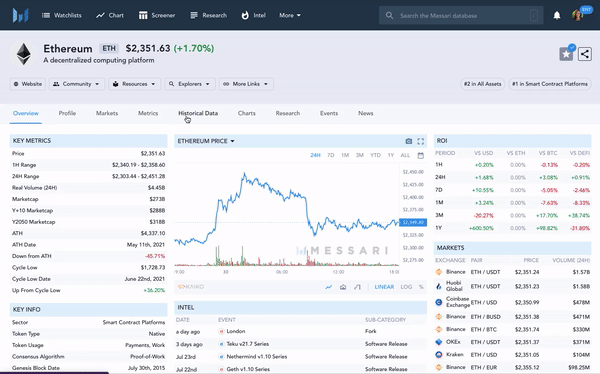Screen dimensions: 600x374
Task: Click the #2 in All Assets badge
Action: point(483,84)
